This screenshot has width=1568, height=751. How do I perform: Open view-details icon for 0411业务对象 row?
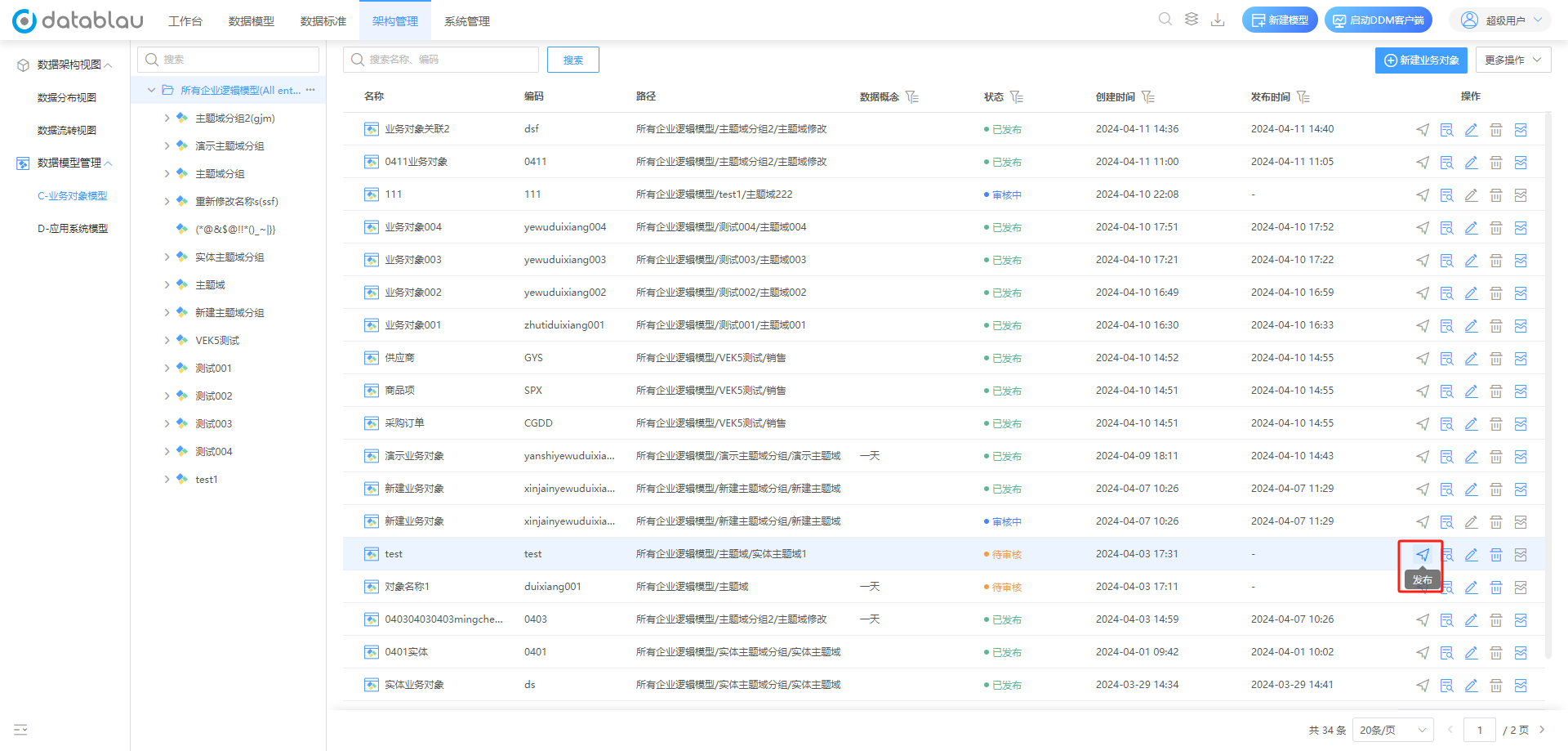(1447, 163)
